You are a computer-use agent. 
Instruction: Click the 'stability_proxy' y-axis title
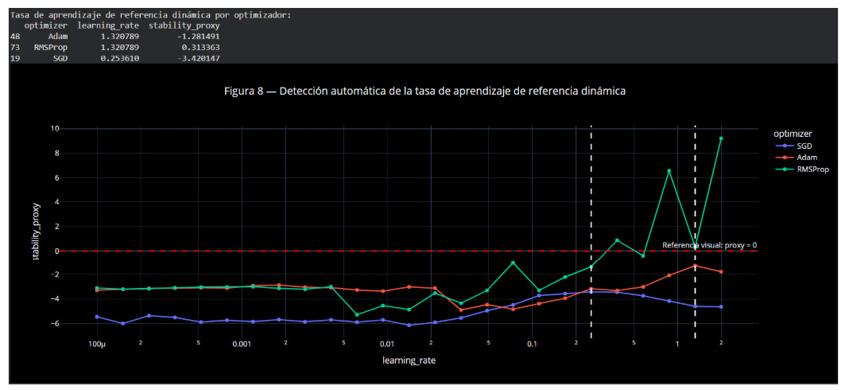pyautogui.click(x=36, y=231)
